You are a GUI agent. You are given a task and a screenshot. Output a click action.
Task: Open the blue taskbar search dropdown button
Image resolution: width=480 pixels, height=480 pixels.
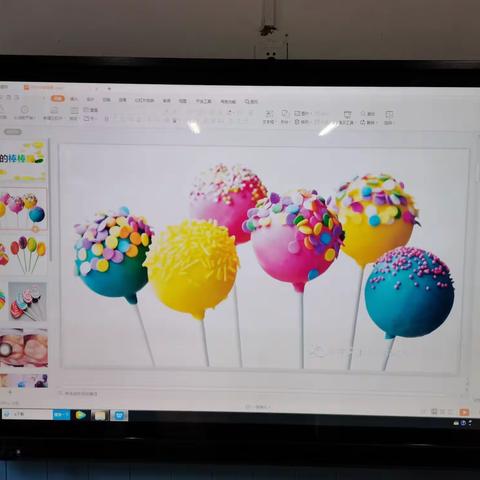coord(61,415)
